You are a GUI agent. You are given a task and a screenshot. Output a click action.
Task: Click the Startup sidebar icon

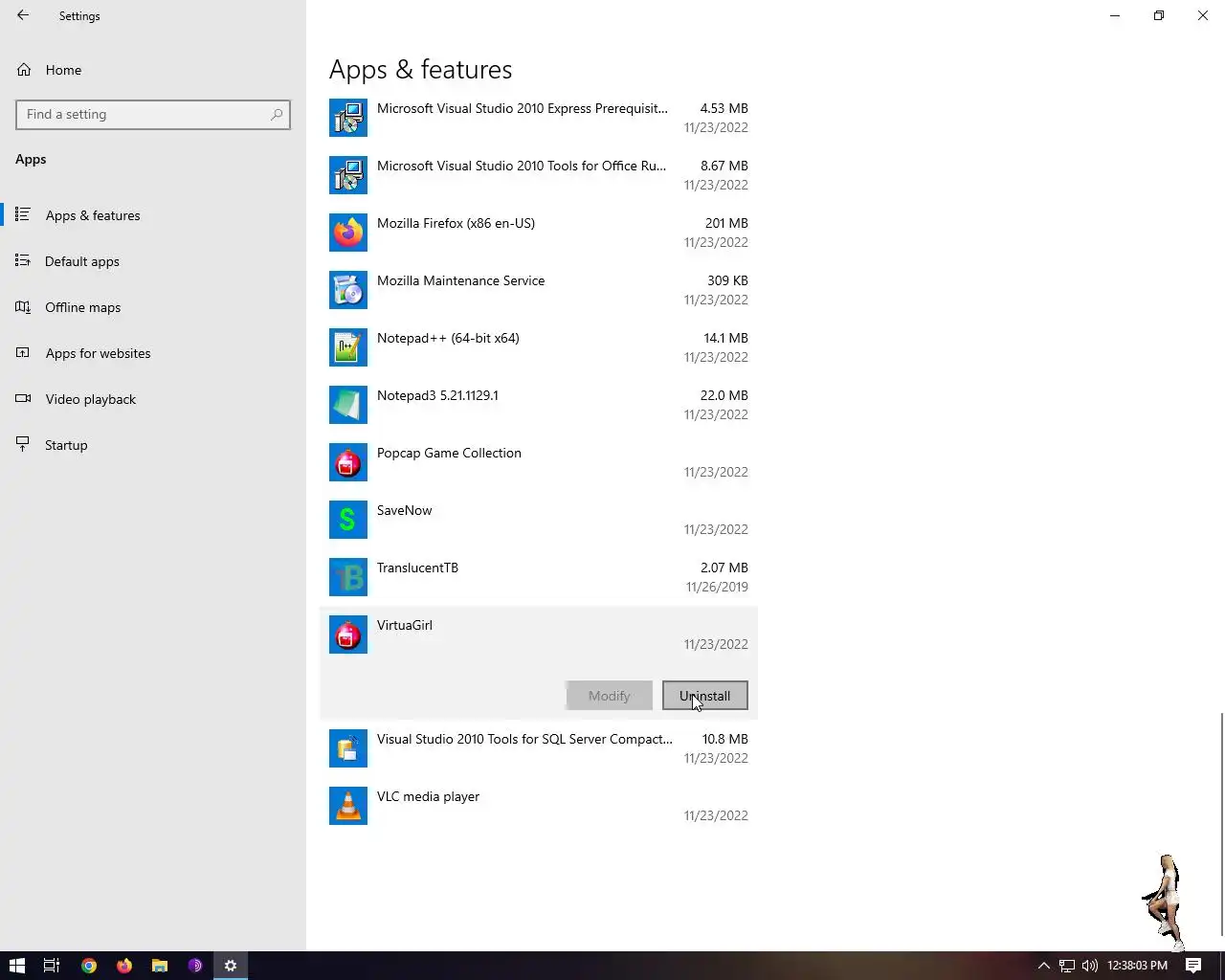click(x=23, y=445)
